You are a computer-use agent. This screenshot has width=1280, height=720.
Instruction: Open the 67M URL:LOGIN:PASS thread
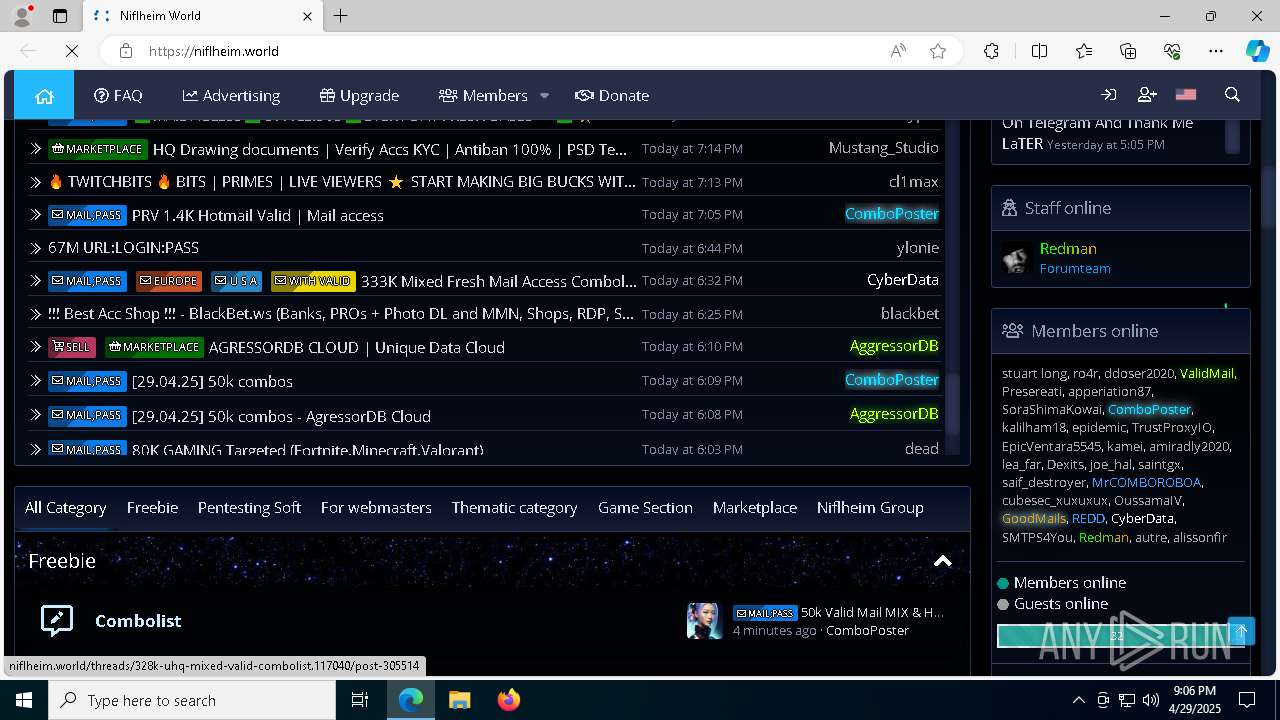coord(124,248)
